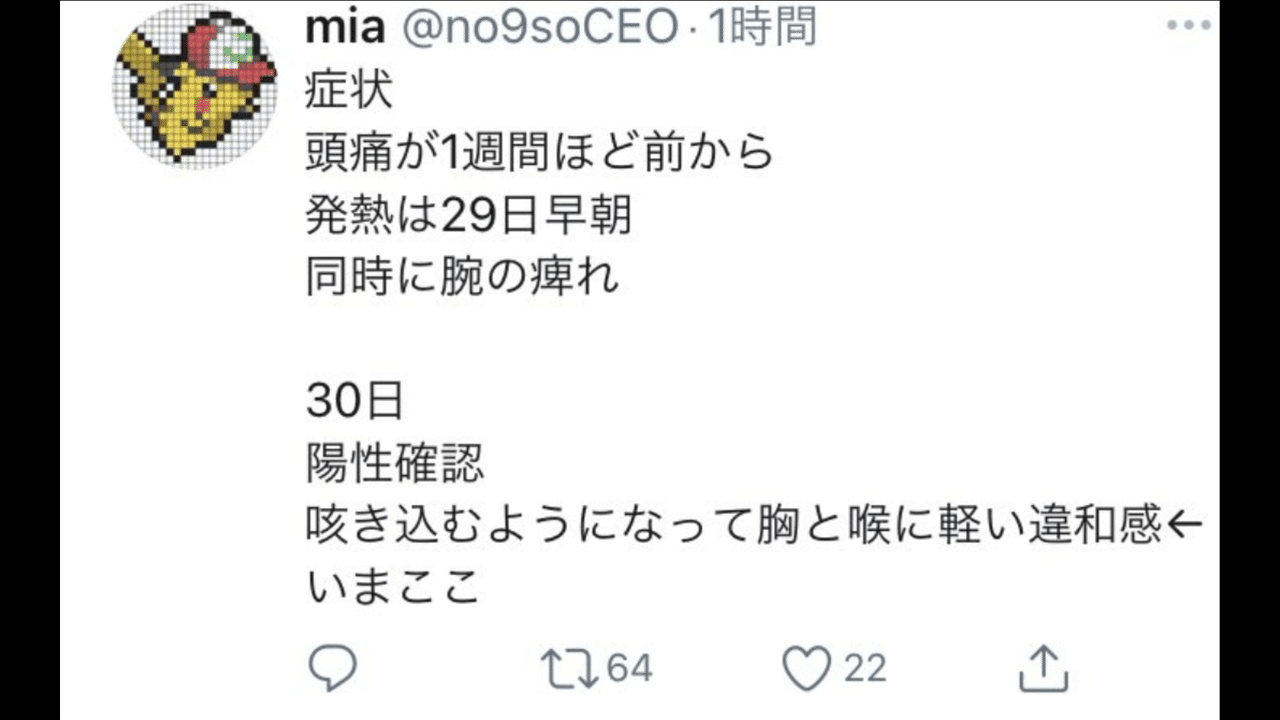Viewport: 1280px width, 720px height.
Task: Click the 1時間 timestamp
Action: point(762,28)
